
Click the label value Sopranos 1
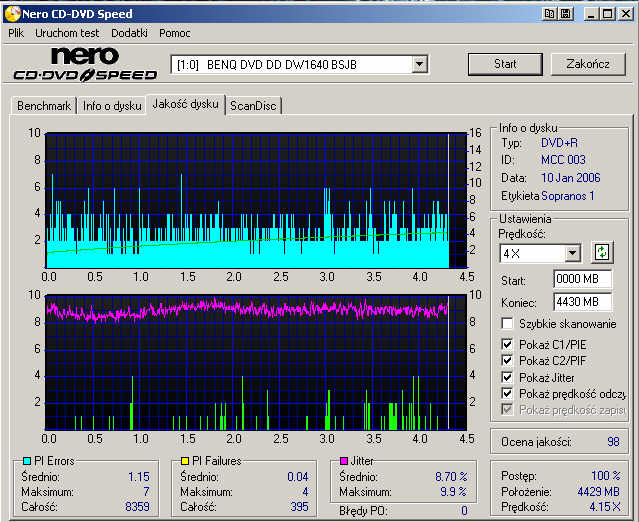coord(568,196)
